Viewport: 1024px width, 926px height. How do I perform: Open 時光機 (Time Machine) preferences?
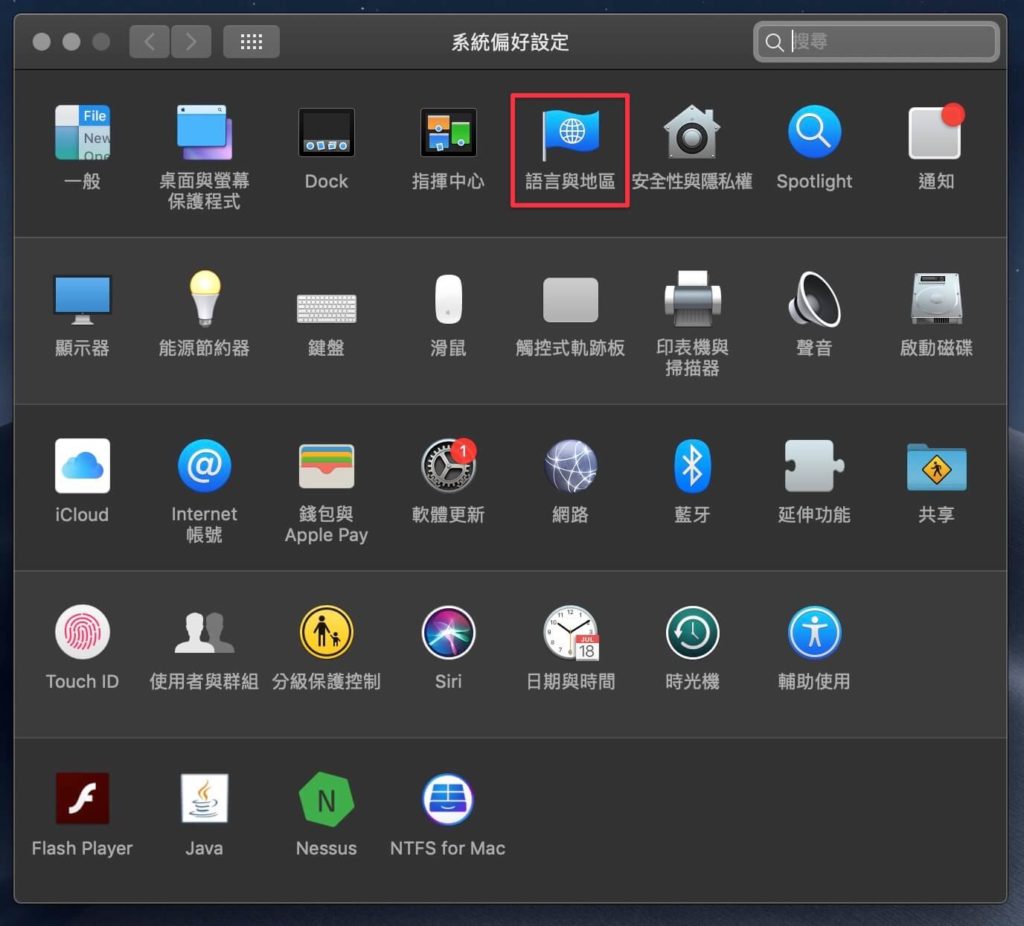692,632
